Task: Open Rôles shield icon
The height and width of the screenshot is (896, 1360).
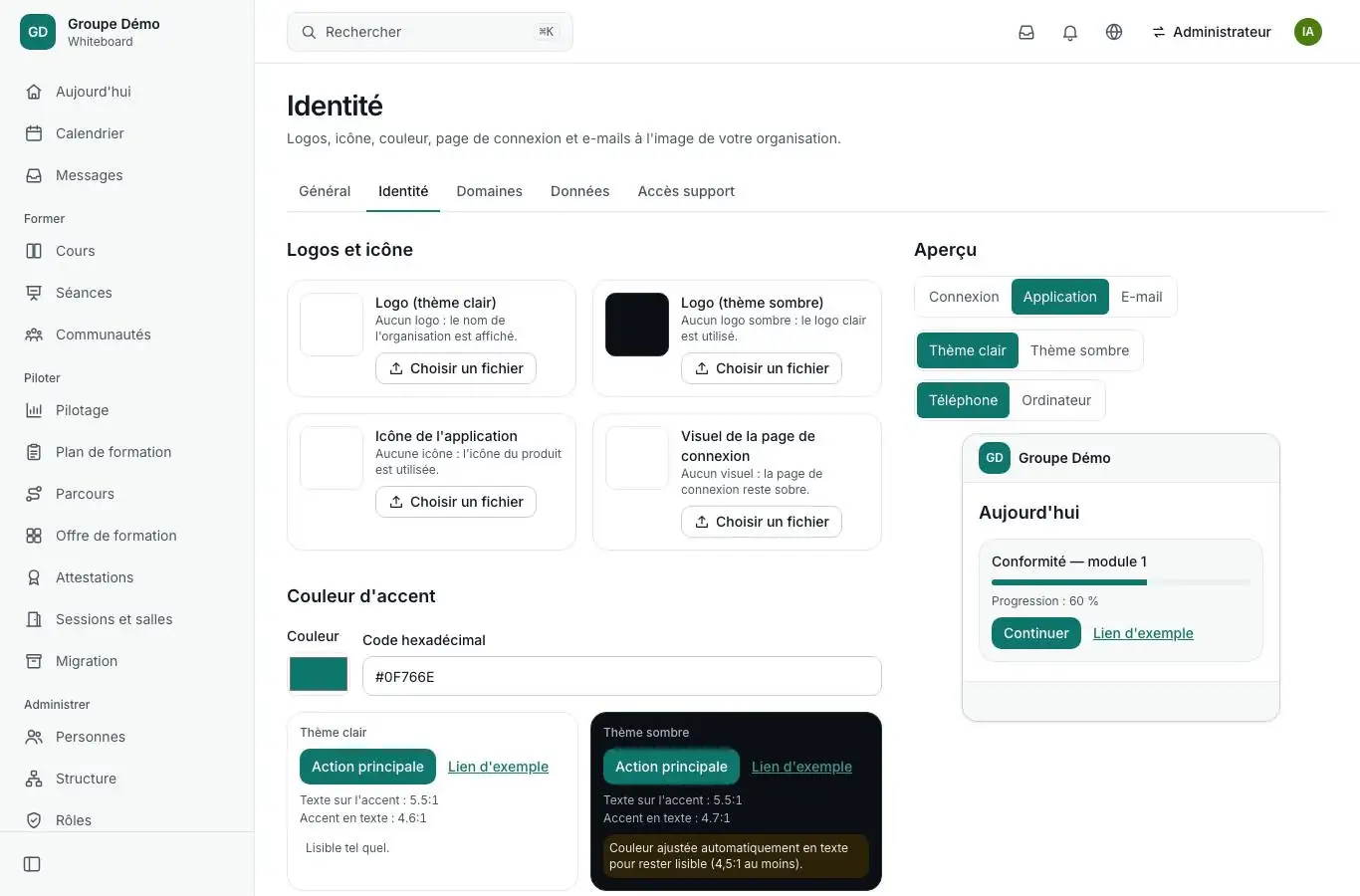Action: [34, 820]
